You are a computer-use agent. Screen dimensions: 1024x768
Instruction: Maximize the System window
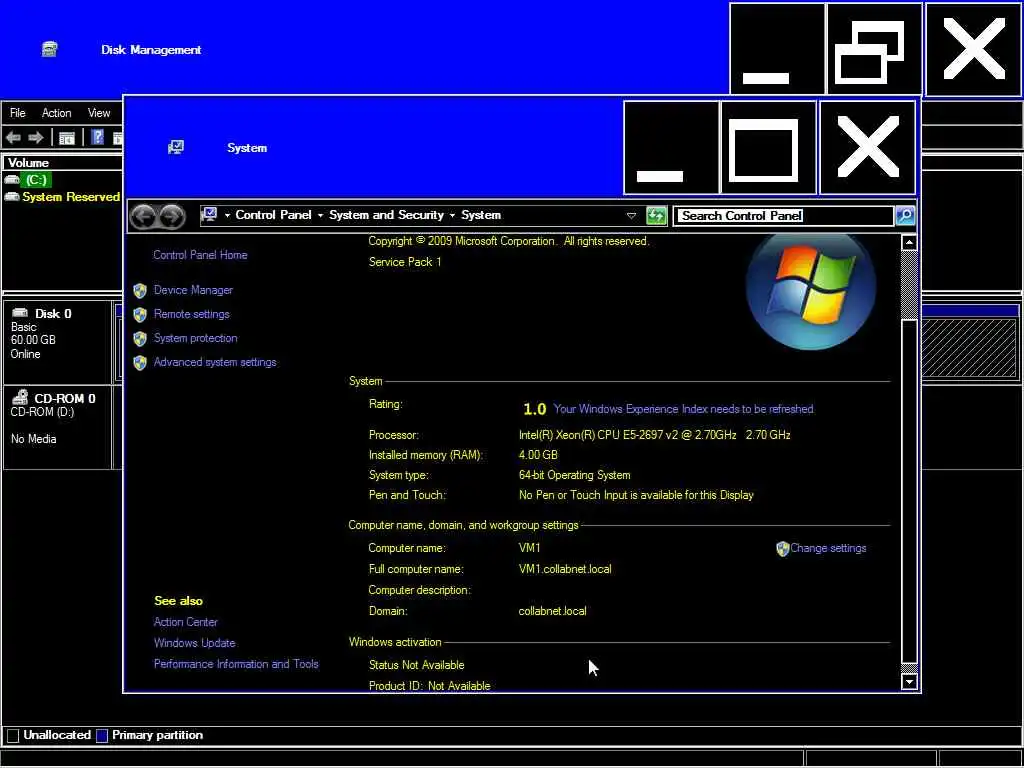(768, 148)
